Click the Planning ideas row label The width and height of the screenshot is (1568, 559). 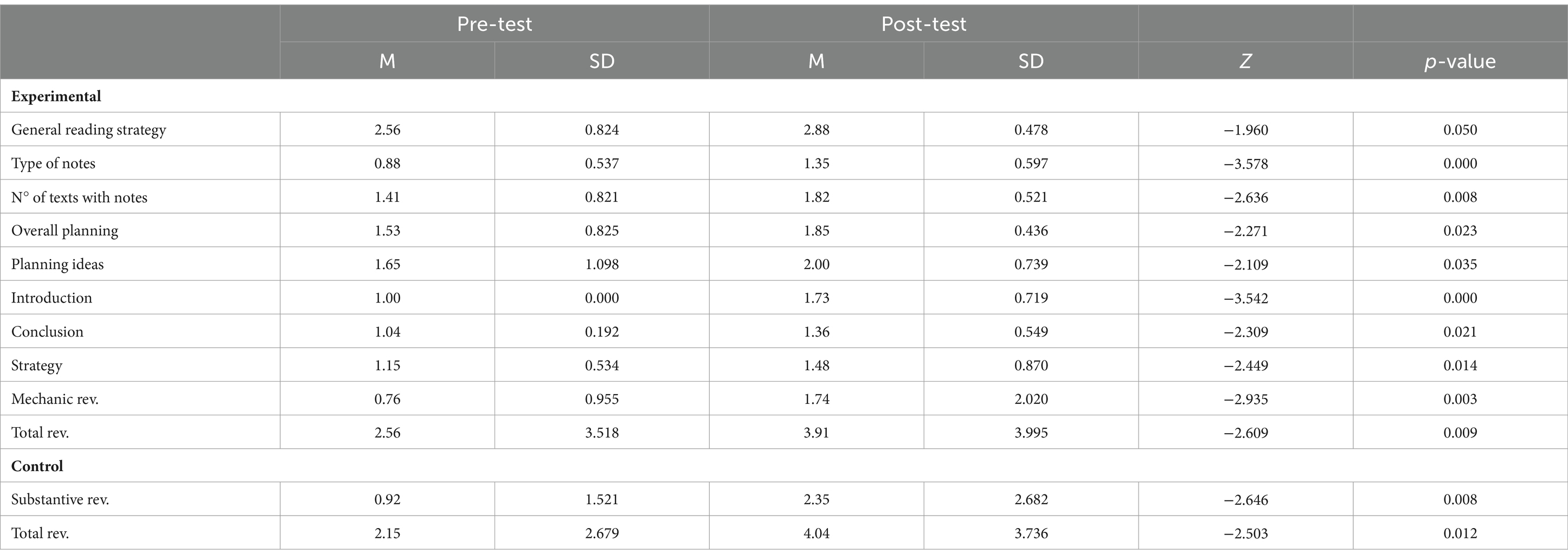[x=57, y=264]
